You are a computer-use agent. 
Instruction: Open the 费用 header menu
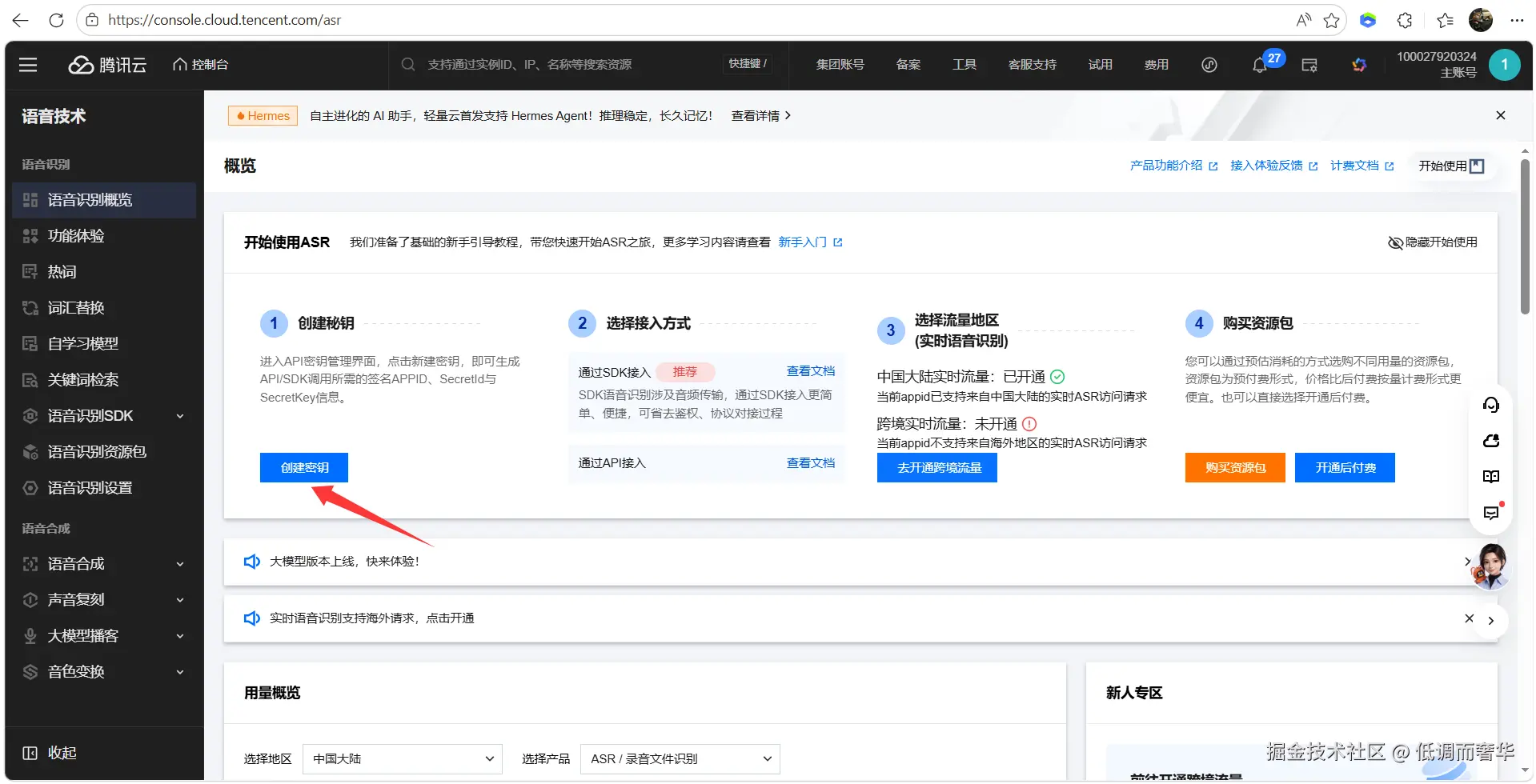[1156, 65]
